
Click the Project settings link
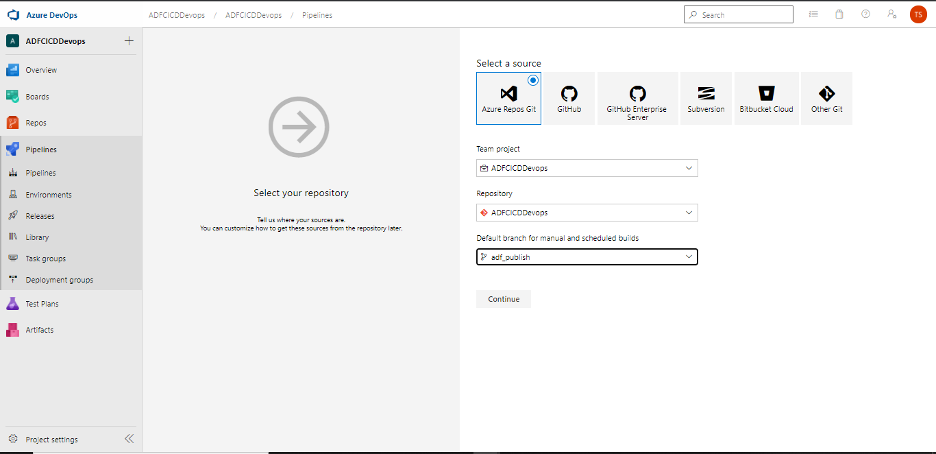[x=51, y=440]
